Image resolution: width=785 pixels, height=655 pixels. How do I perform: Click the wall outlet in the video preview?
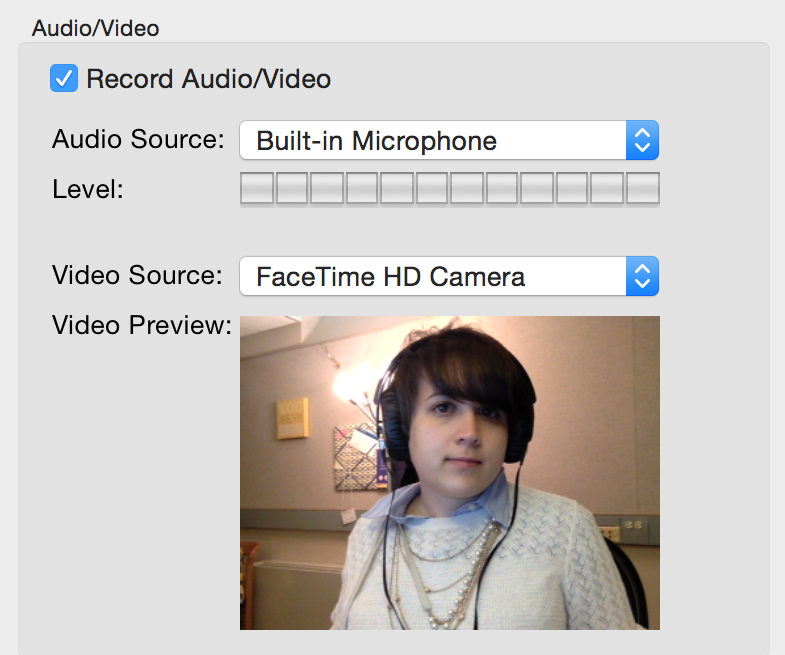pyautogui.click(x=632, y=524)
